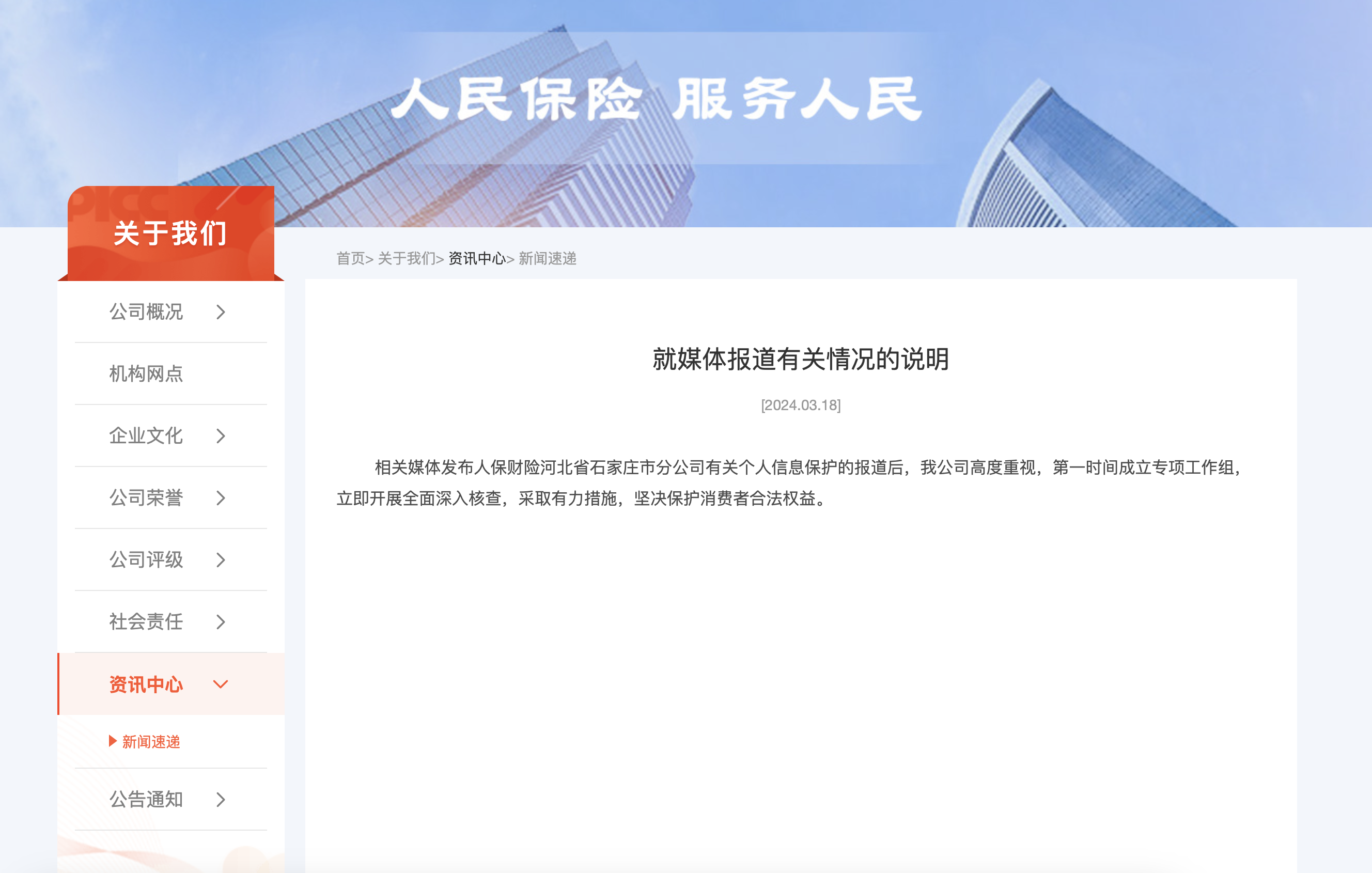1372x873 pixels.
Task: Expand the 公告通知 chevron arrow
Action: [x=221, y=800]
